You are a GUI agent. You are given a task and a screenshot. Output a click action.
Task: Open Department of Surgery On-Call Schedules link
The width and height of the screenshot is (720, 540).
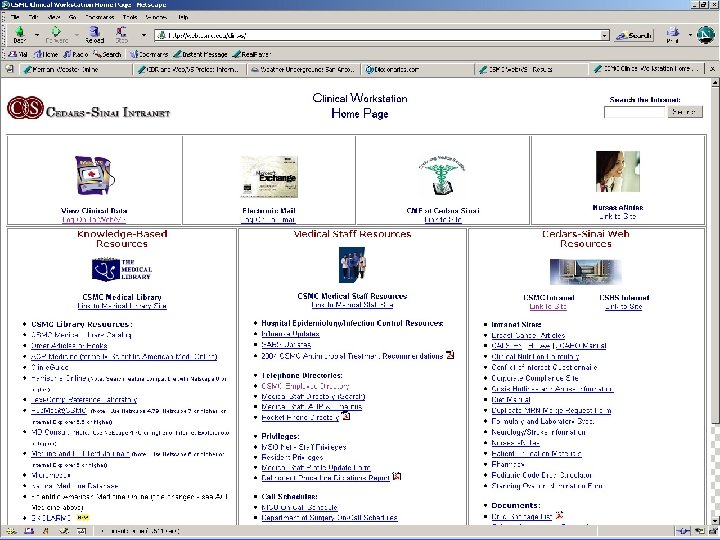point(329,518)
